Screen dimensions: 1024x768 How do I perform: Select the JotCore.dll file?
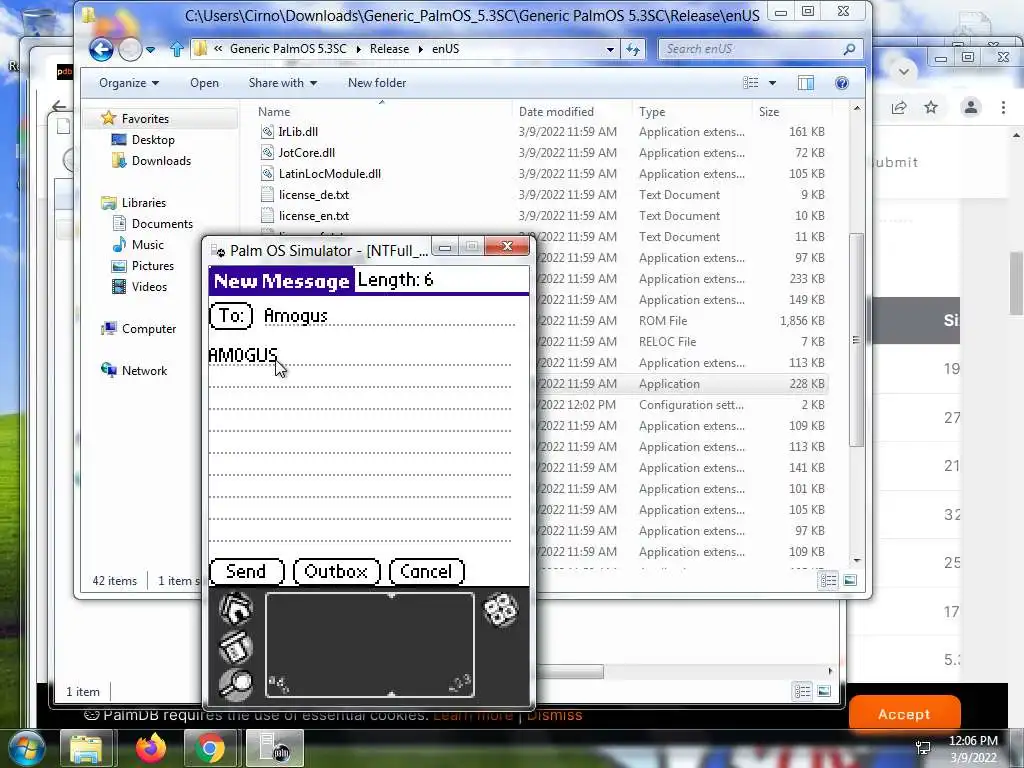coord(306,153)
